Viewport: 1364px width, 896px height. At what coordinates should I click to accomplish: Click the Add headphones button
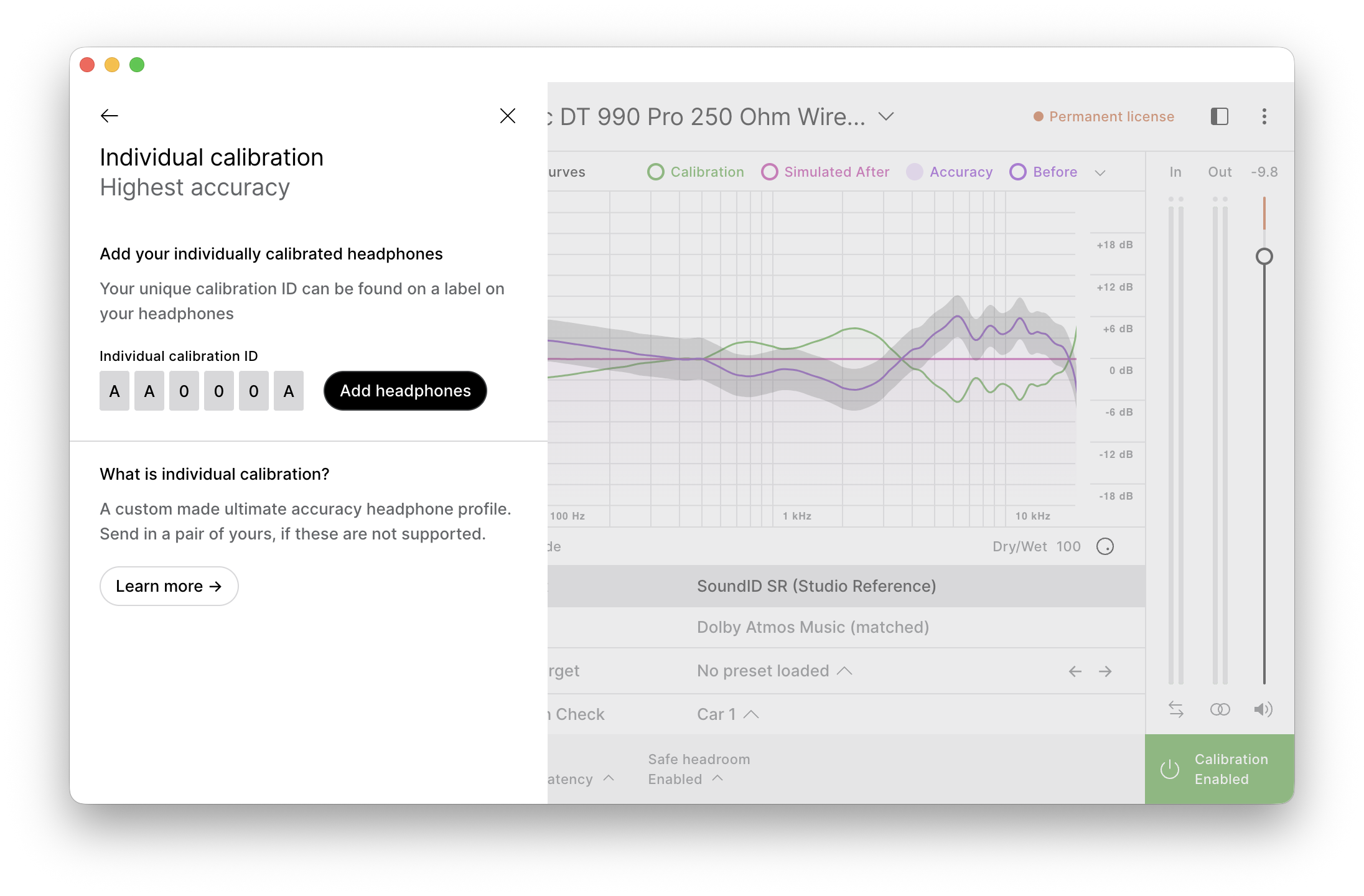pyautogui.click(x=405, y=391)
